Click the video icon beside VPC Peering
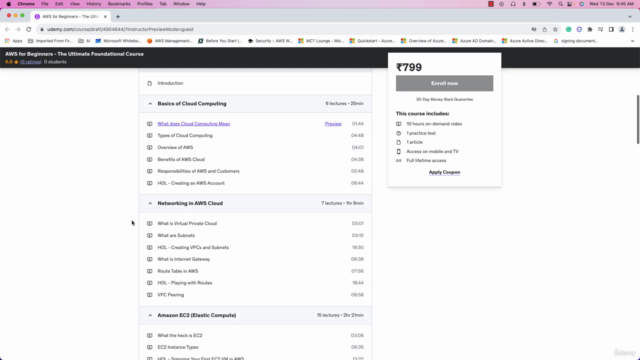The image size is (640, 360). (149, 295)
